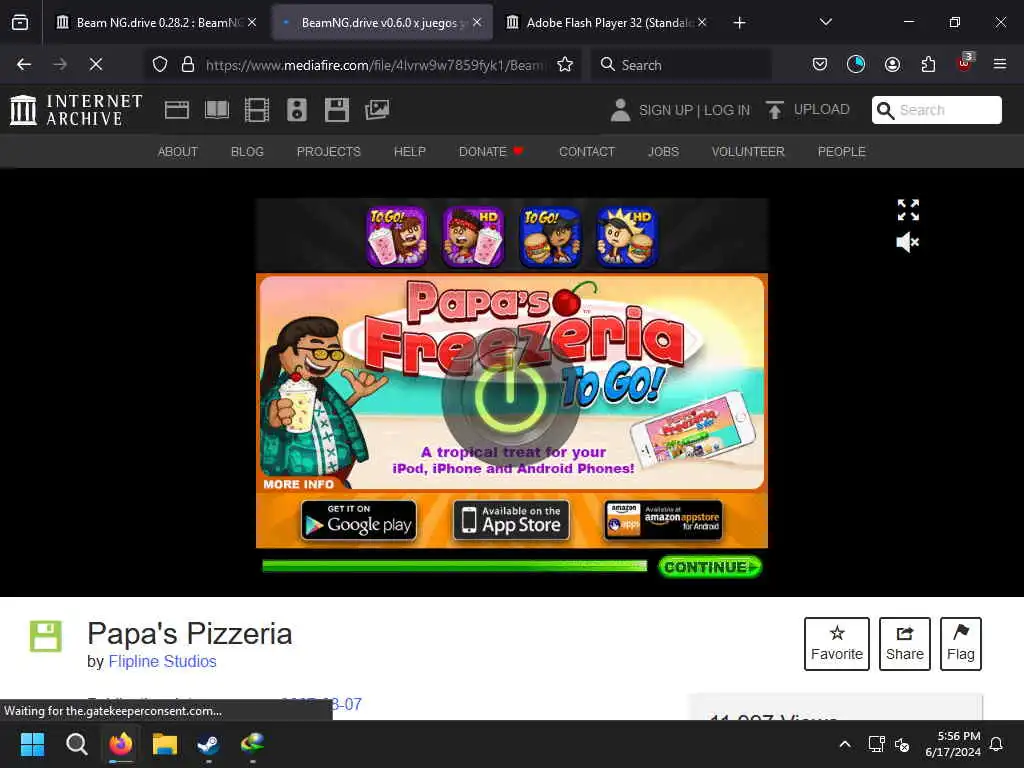Click the Amazon Appstore badge
Screen dimensions: 1024x768
[664, 520]
